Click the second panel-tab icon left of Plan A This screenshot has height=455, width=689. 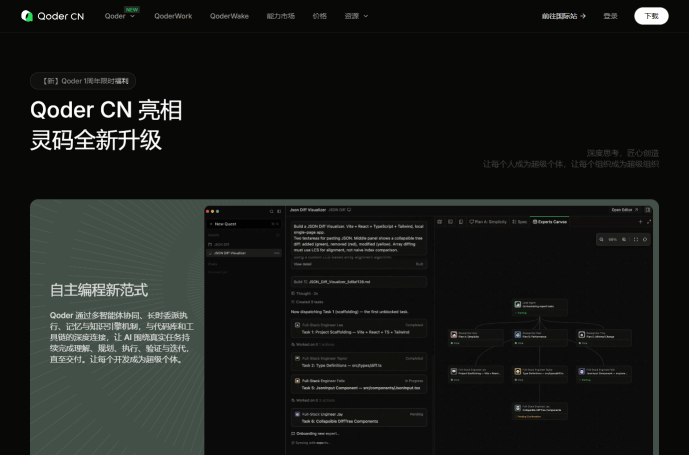[x=450, y=222]
